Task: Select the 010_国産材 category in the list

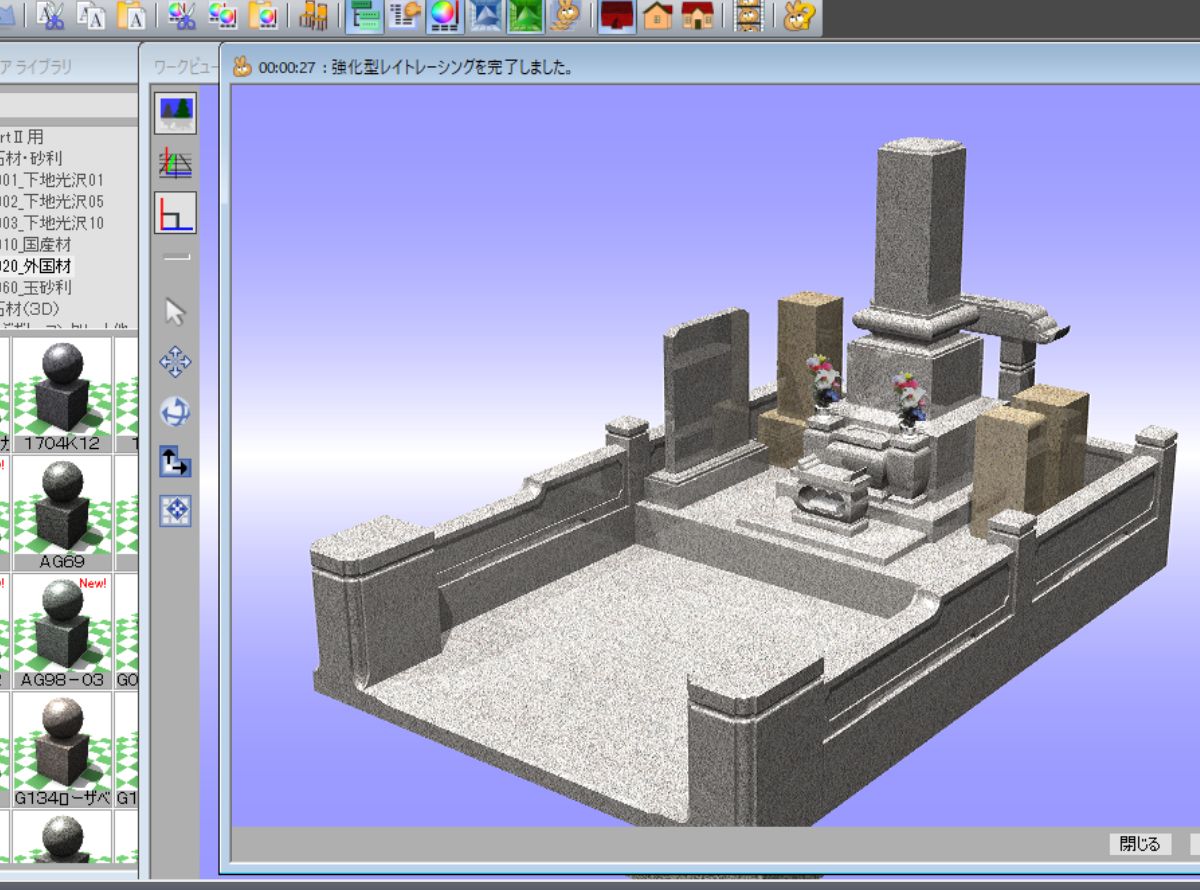Action: [36, 244]
